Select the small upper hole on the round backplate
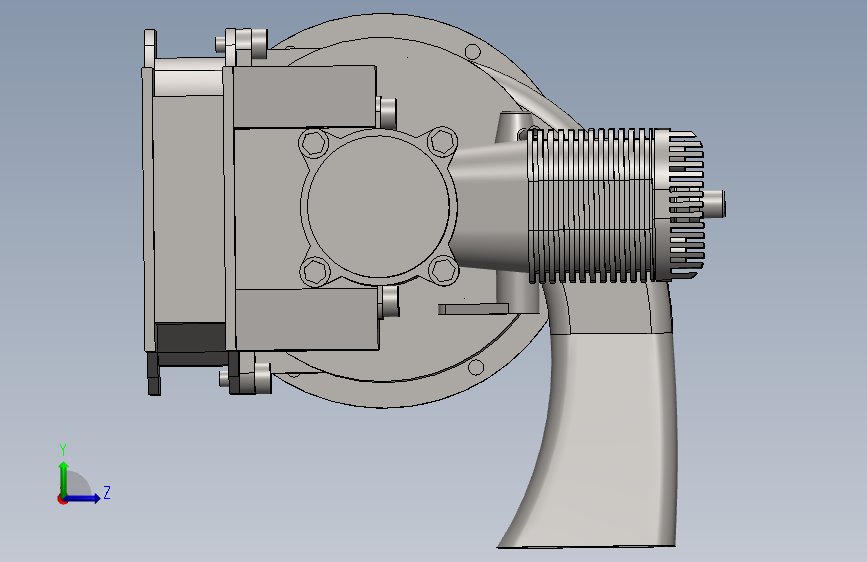Image resolution: width=867 pixels, height=562 pixels. (x=473, y=52)
